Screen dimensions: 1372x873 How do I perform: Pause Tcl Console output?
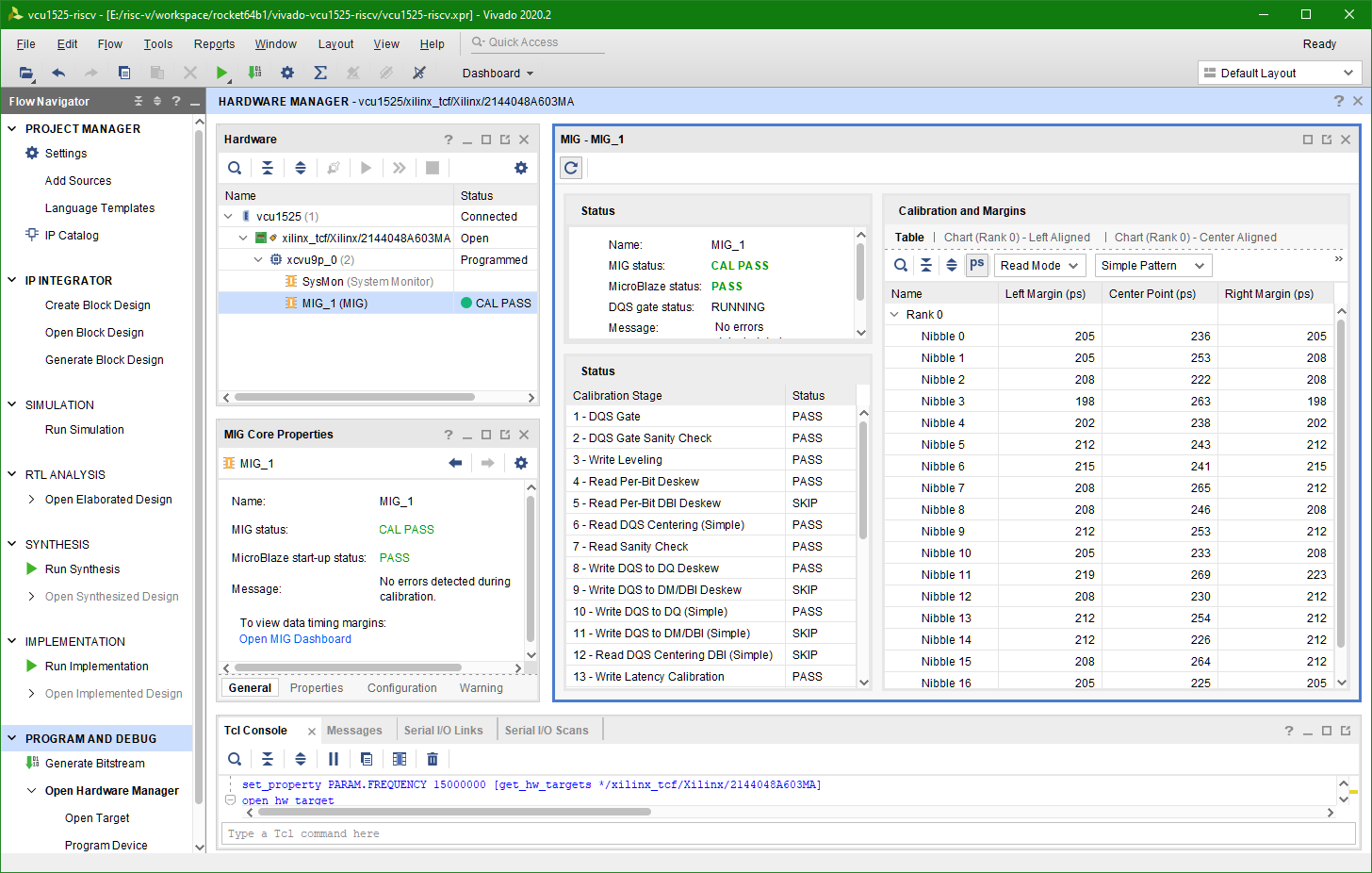pos(334,759)
